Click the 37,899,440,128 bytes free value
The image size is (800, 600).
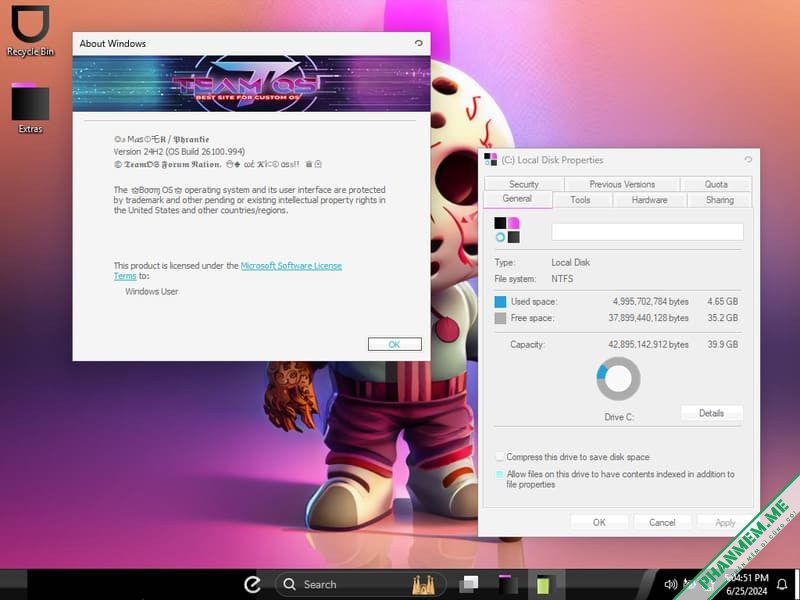tap(648, 318)
